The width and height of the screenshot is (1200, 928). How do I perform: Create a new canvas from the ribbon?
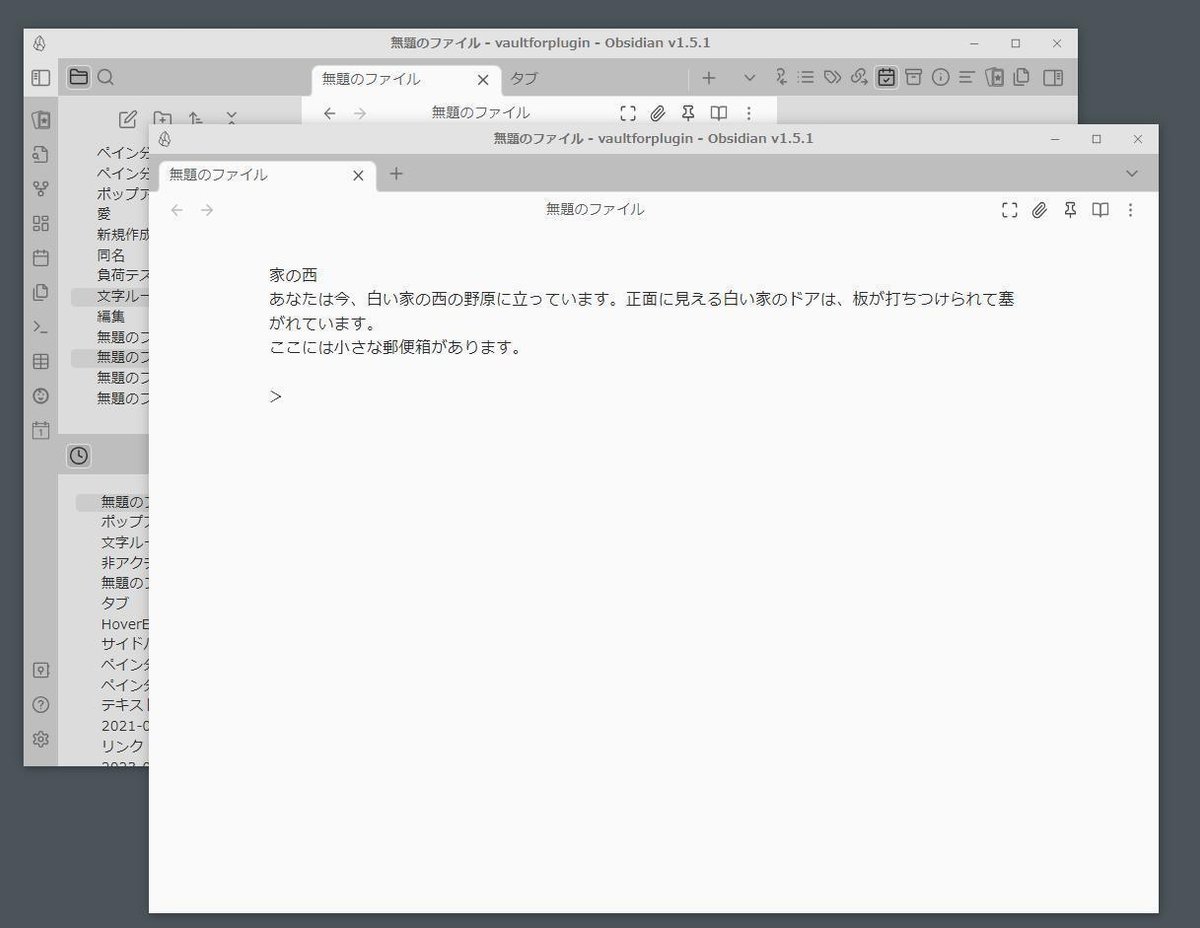[41, 223]
